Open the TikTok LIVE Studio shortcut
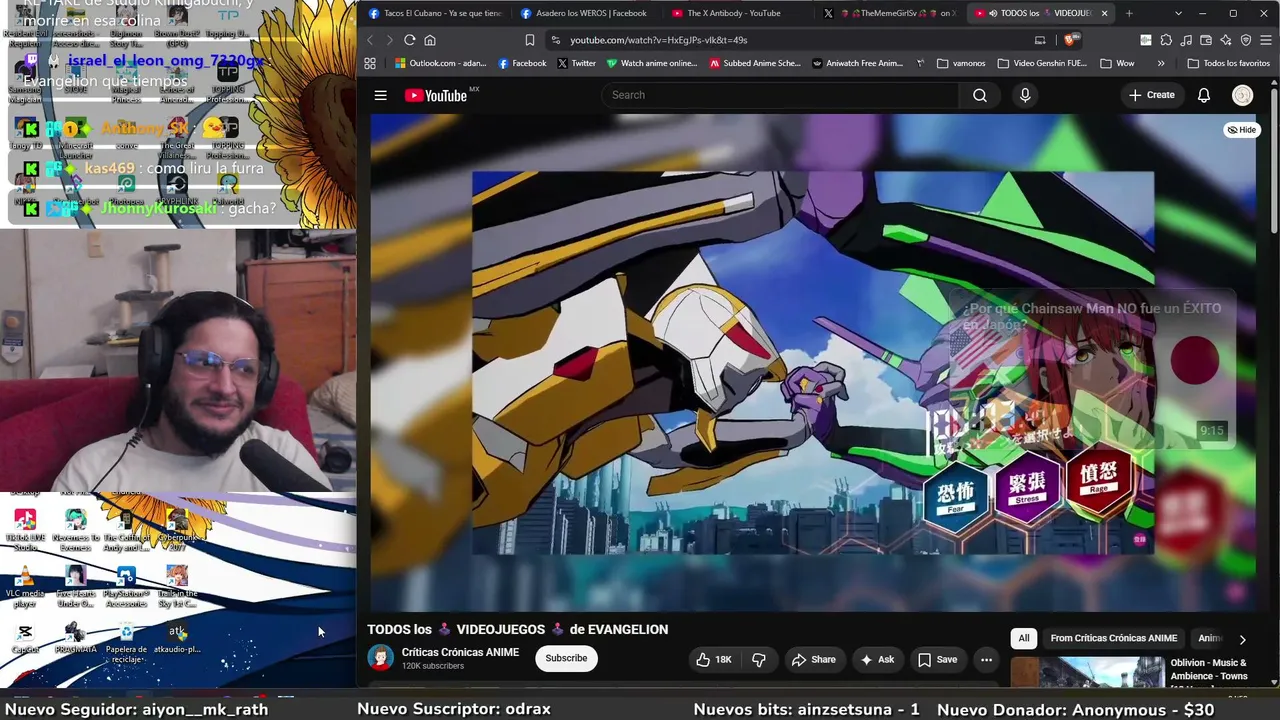This screenshot has height=720, width=1280. click(x=26, y=530)
